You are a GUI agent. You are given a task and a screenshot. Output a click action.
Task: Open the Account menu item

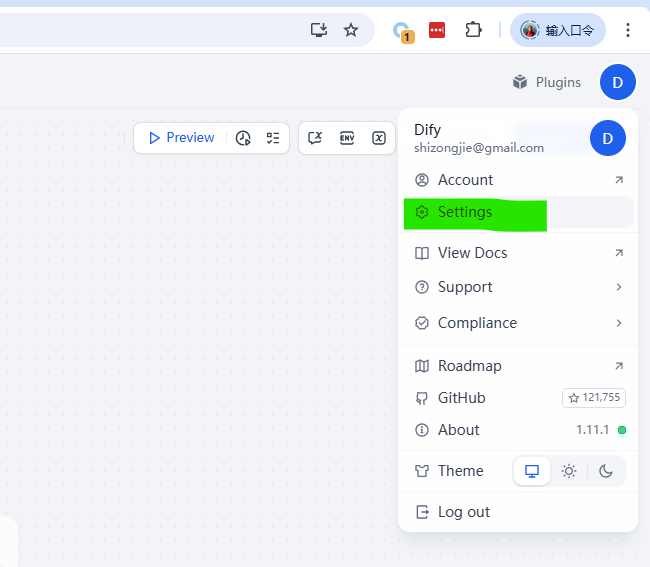pos(518,180)
